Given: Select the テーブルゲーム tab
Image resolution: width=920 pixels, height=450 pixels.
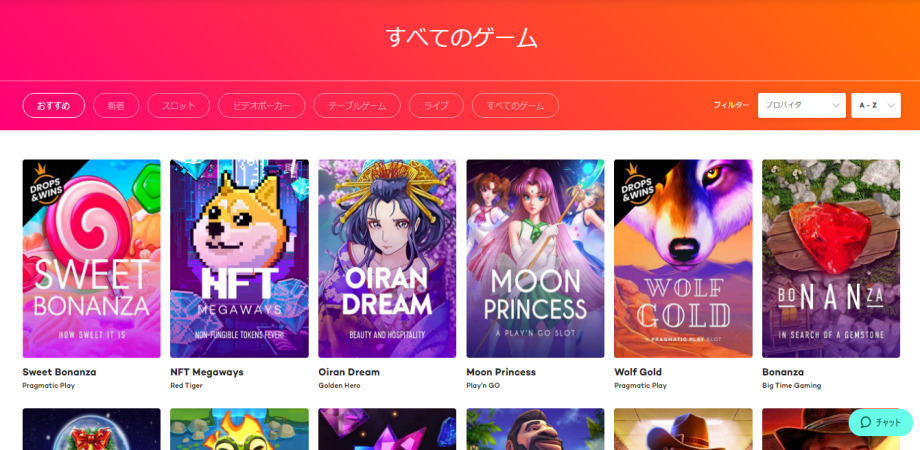Looking at the screenshot, I should coord(357,106).
